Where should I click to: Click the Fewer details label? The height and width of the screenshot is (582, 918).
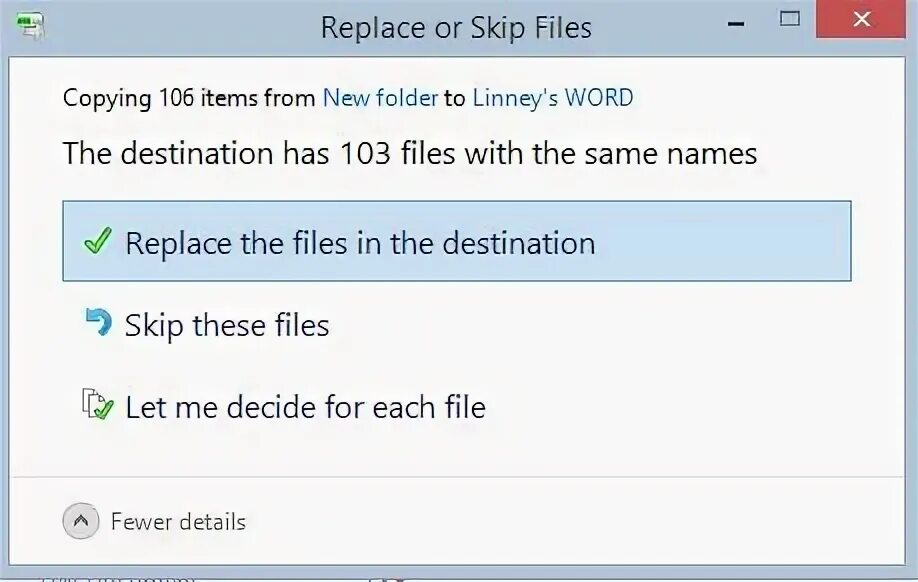tap(178, 522)
